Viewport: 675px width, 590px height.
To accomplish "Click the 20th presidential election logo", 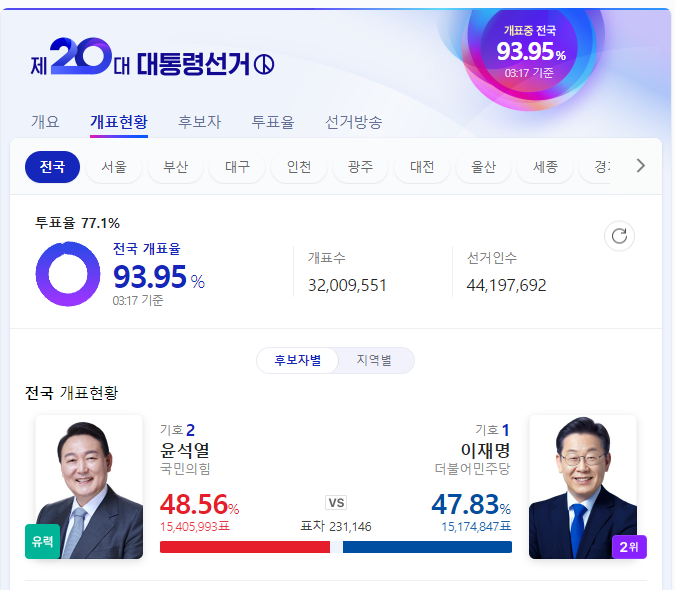I will coord(152,58).
